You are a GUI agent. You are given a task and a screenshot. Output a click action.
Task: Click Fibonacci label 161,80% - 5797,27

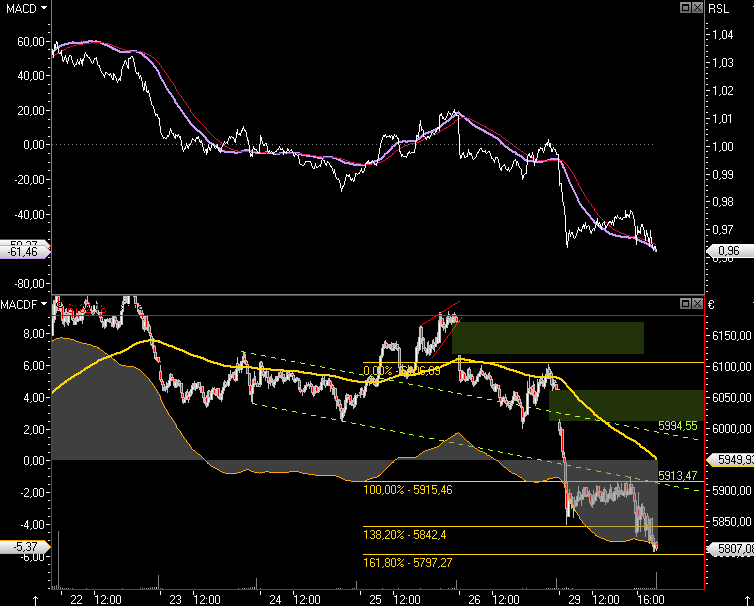408,562
